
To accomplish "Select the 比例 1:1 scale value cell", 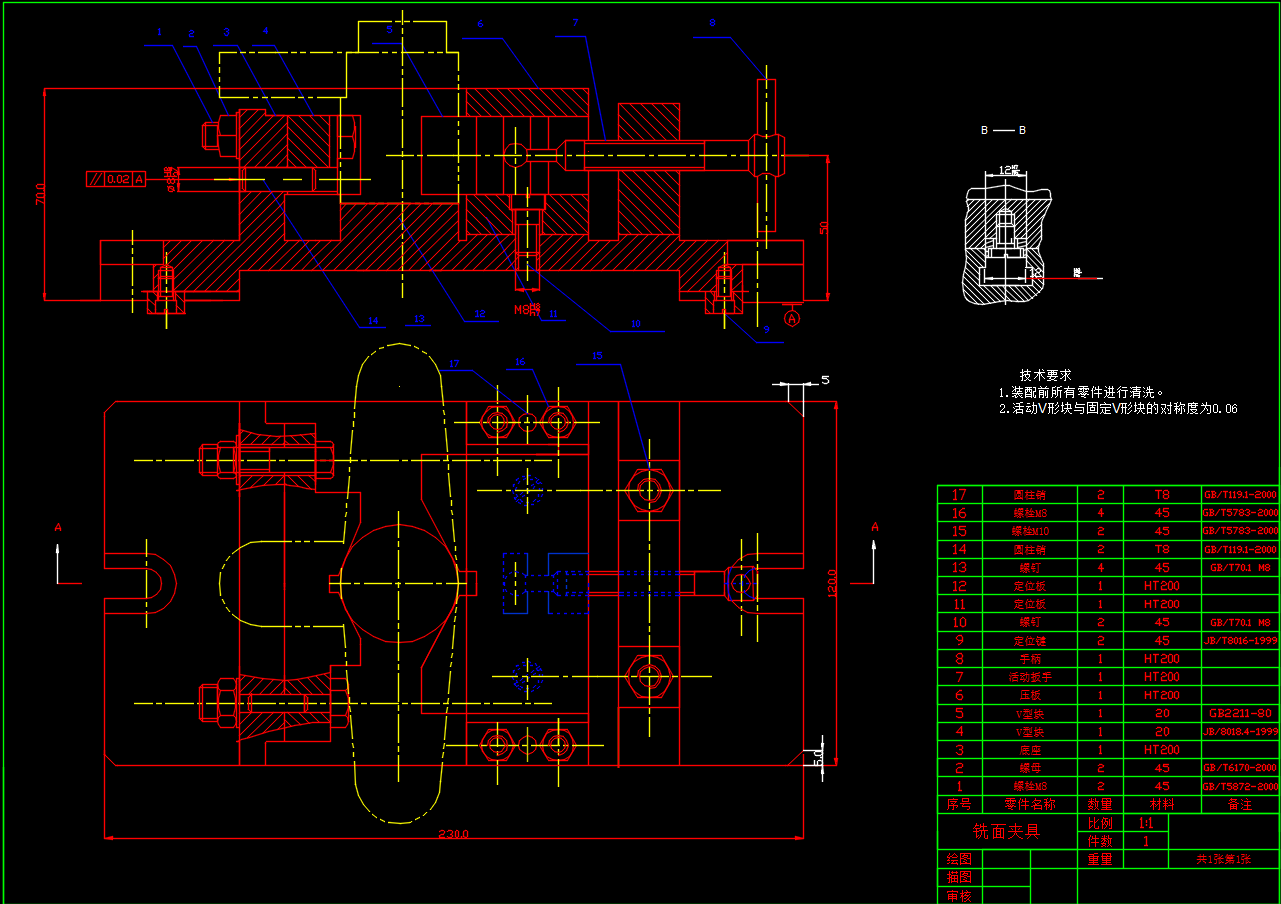I will click(x=1145, y=823).
